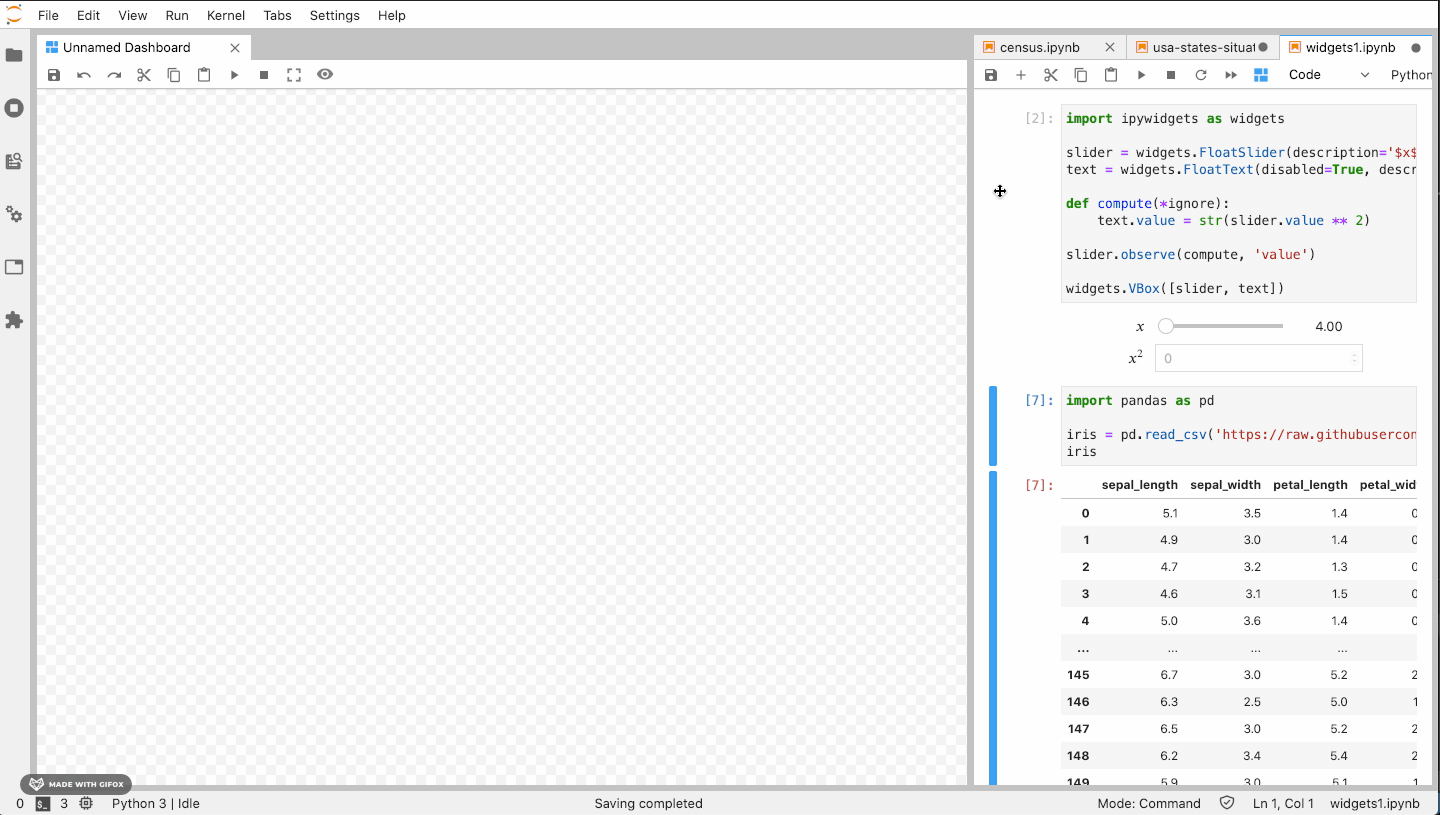The height and width of the screenshot is (815, 1440).
Task: Switch to the usa-states-situat tab
Action: 1203,47
